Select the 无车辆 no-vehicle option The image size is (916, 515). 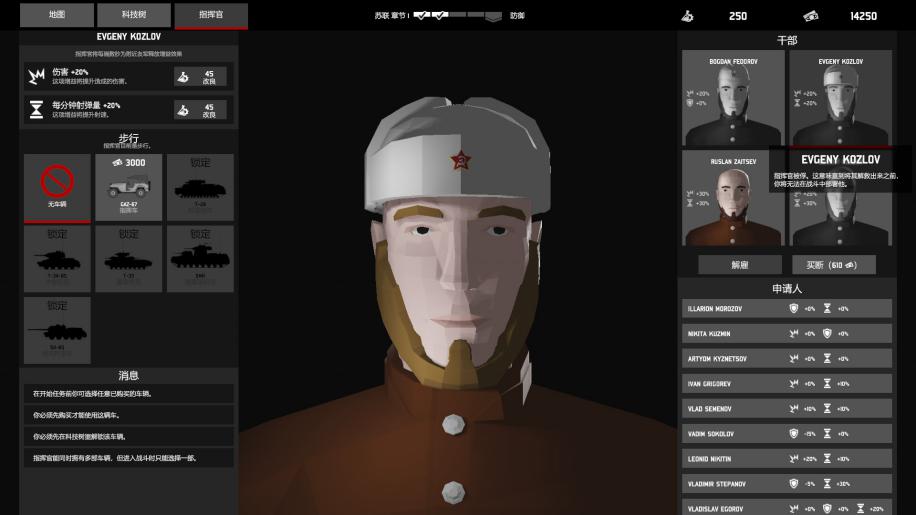(x=57, y=188)
